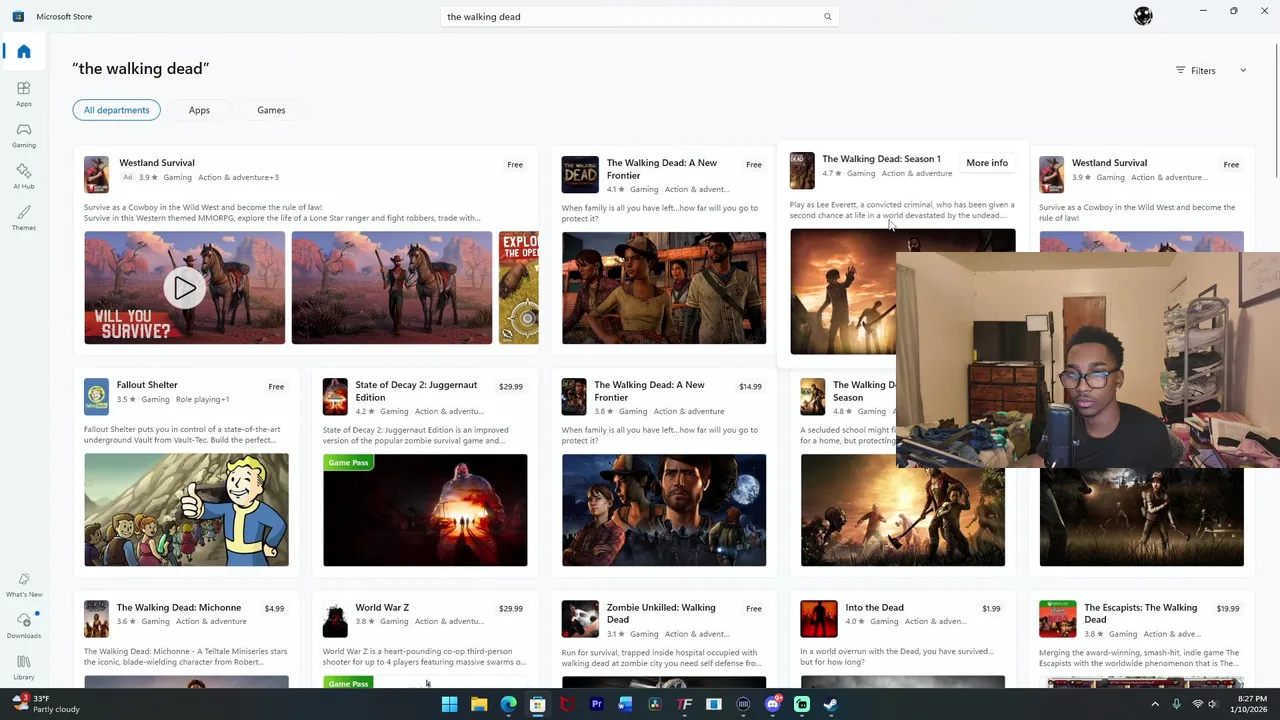Open the Westland Survival ad title
This screenshot has width=1280, height=720.
[157, 163]
